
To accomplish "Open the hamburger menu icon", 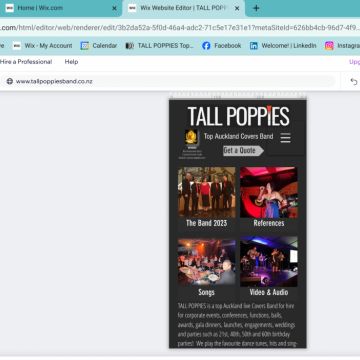I will pos(285,137).
